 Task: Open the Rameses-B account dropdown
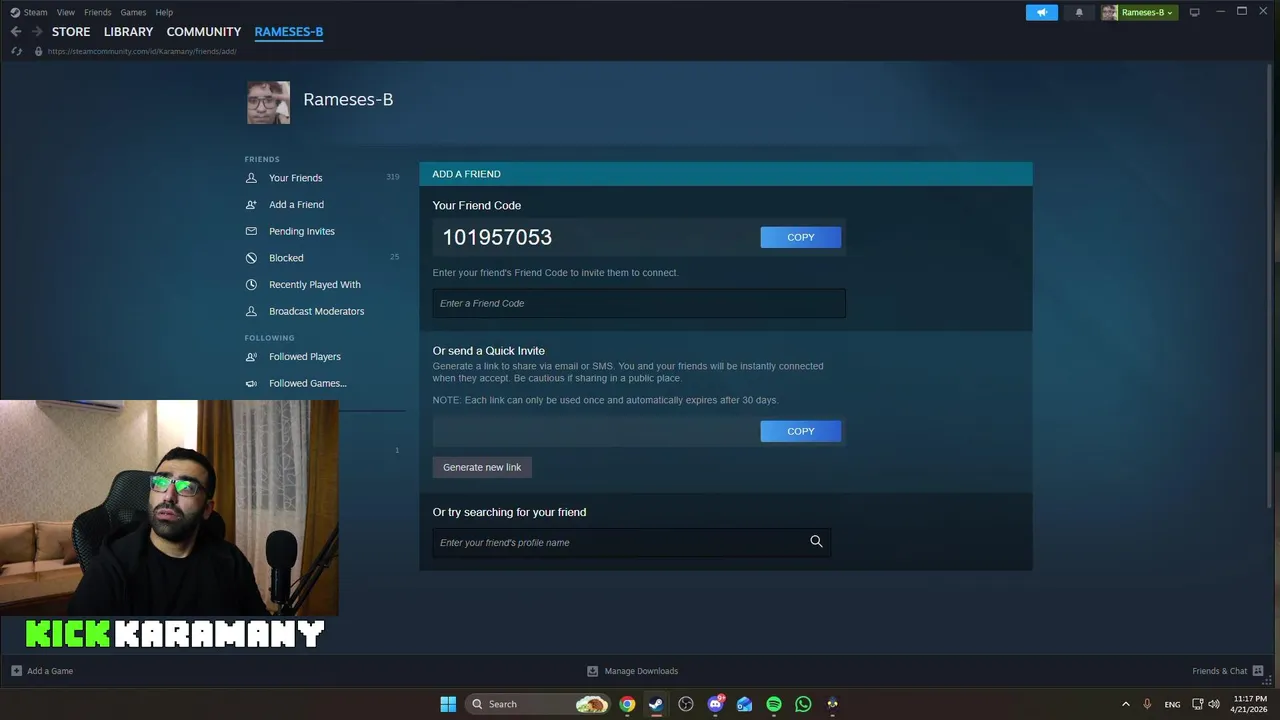(1140, 12)
